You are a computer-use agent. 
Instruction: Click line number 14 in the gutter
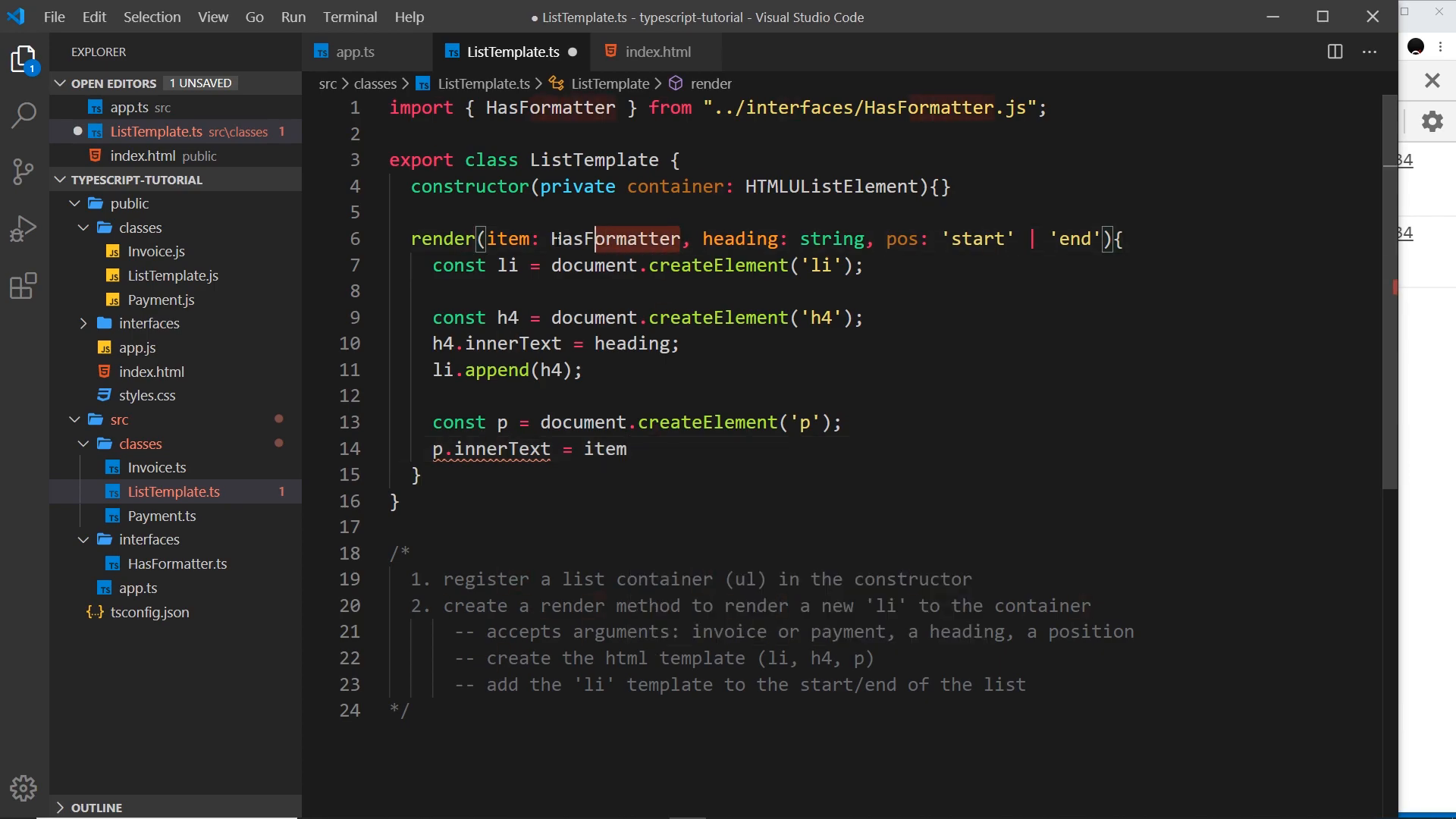click(350, 448)
